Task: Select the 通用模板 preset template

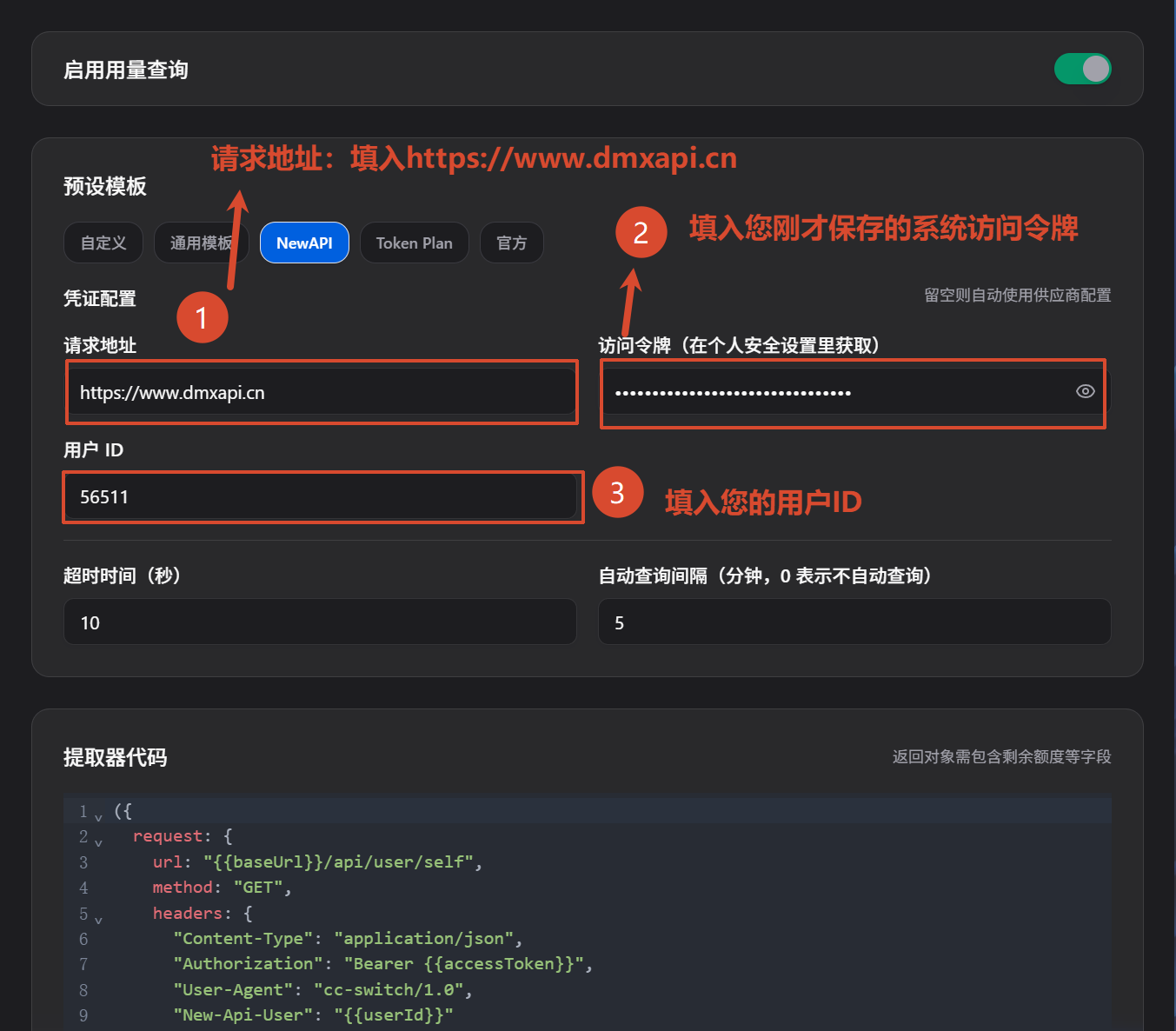Action: tap(201, 243)
